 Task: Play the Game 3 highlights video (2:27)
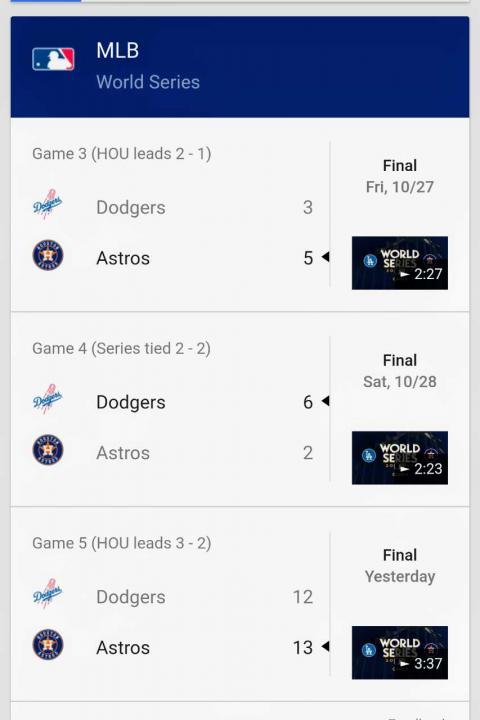tap(400, 263)
